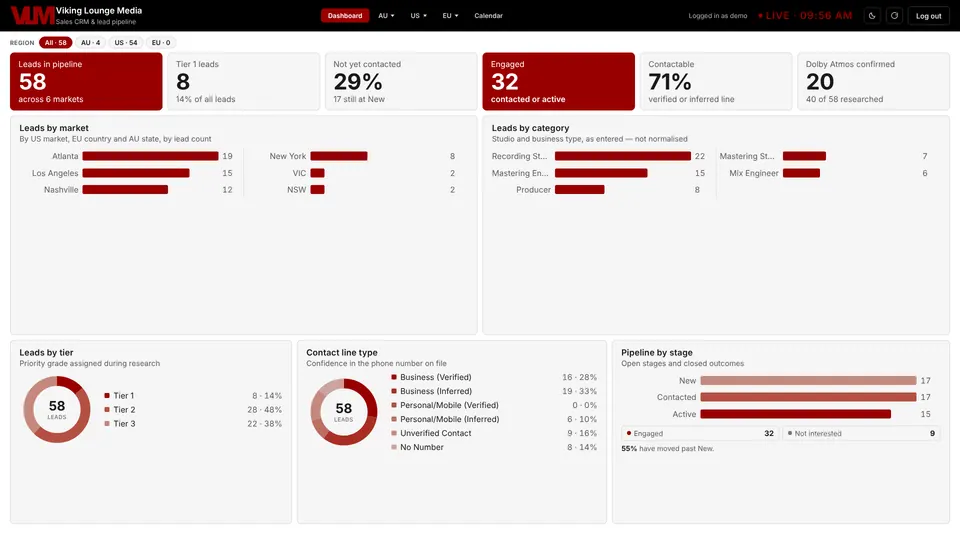
Task: Click the Active stage pipeline bar
Action: (795, 414)
